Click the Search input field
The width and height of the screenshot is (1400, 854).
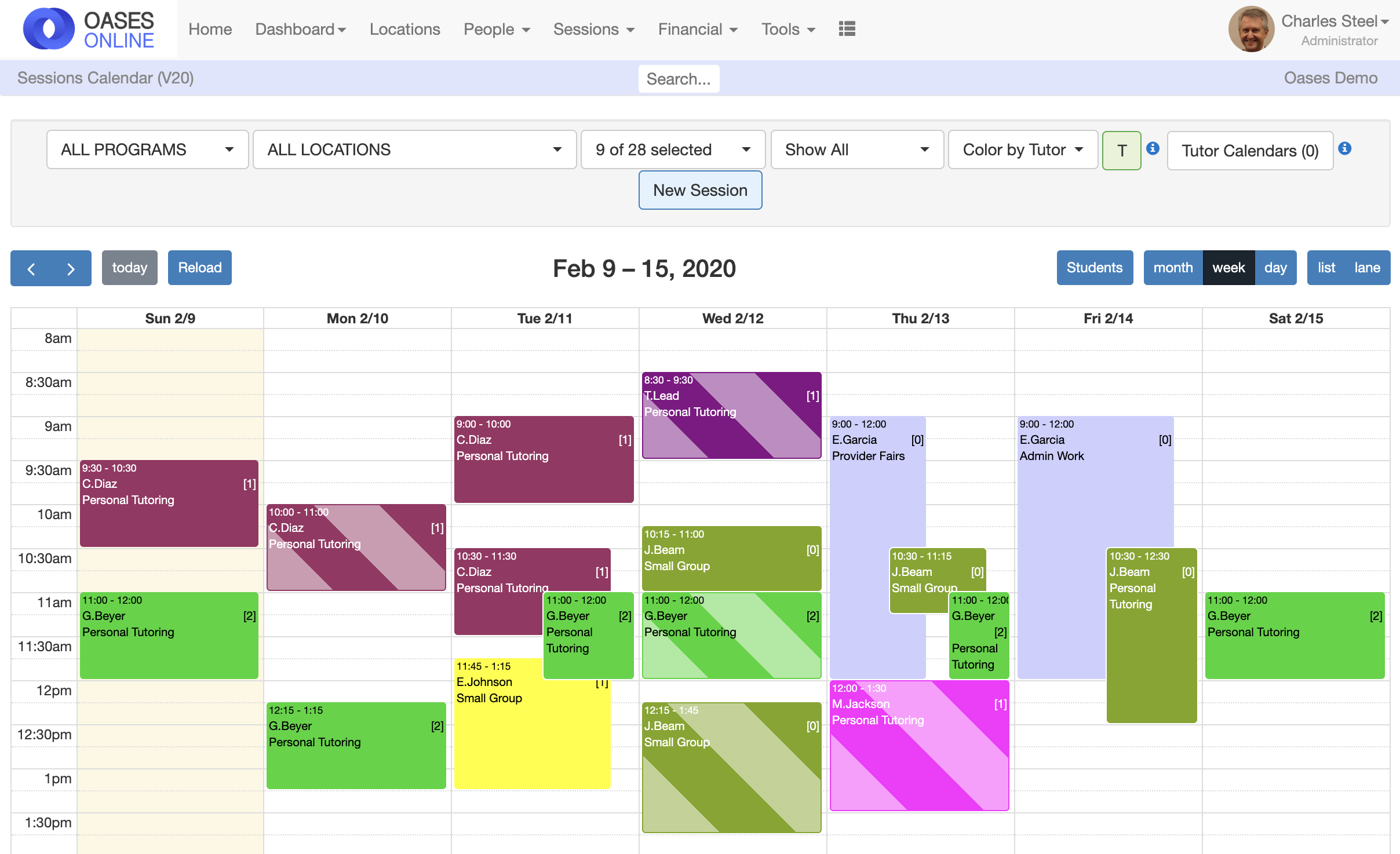[679, 79]
